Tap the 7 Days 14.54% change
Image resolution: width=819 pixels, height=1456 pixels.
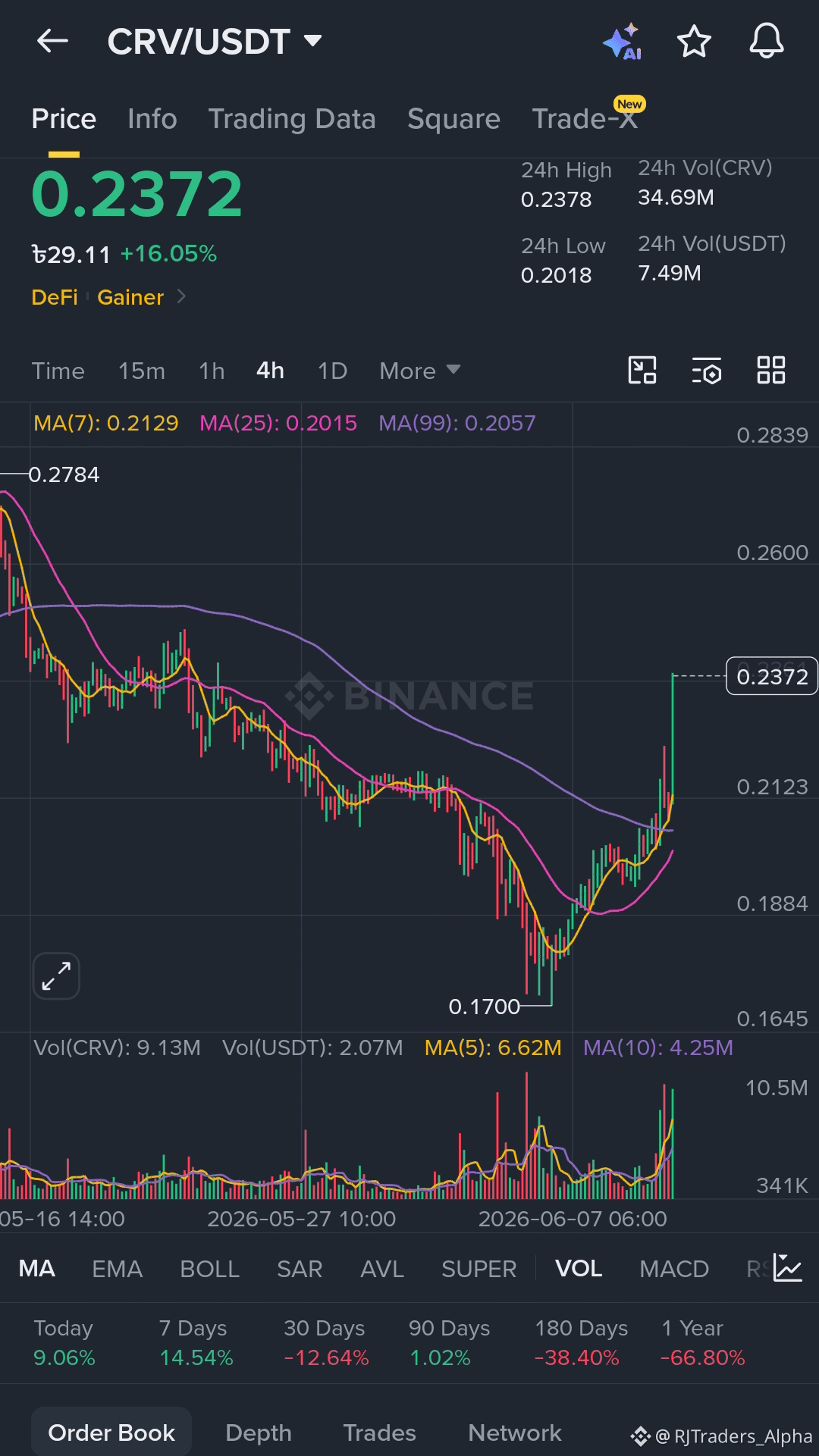[196, 1357]
